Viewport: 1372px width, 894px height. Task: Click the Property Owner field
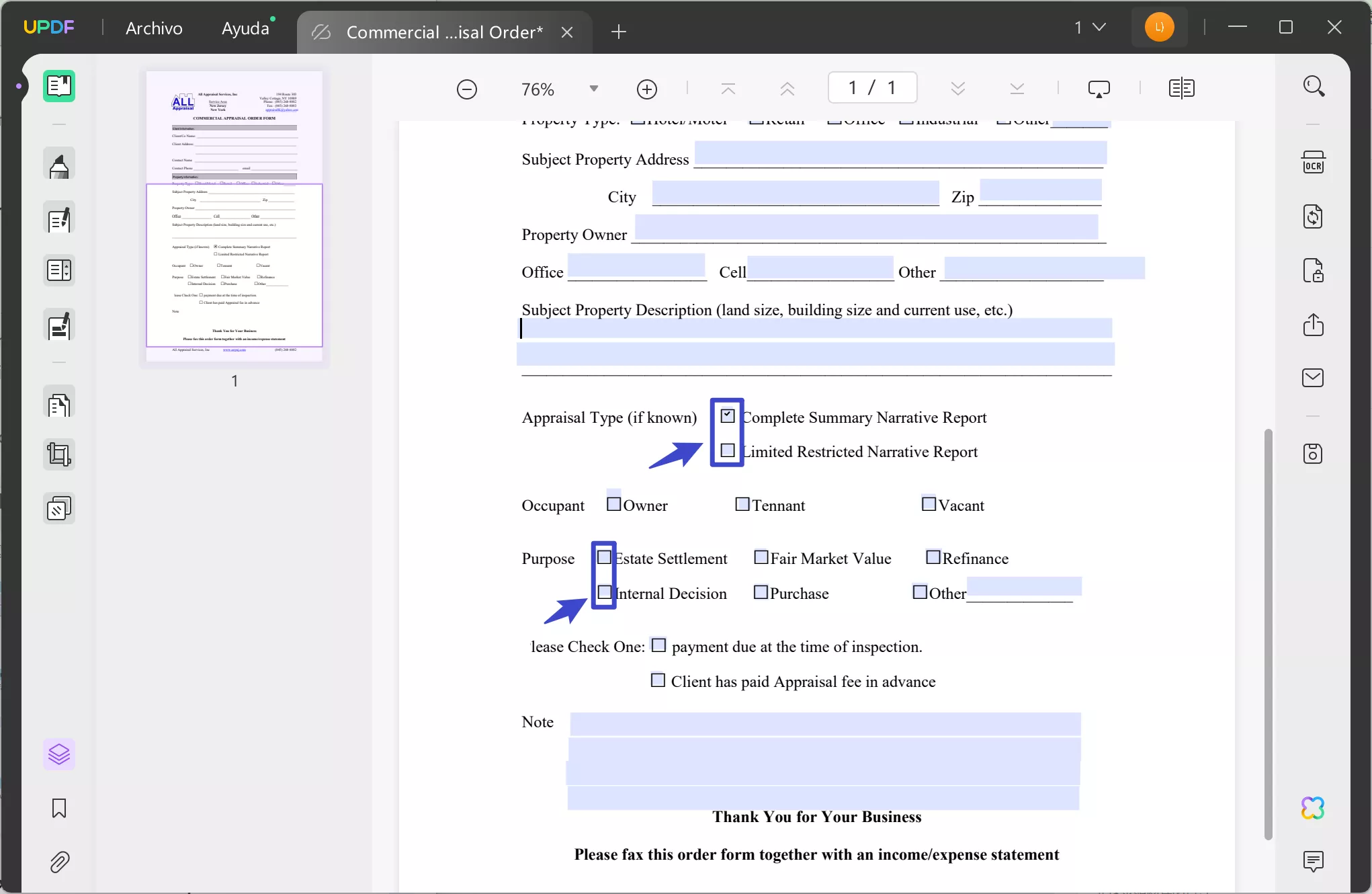(867, 227)
